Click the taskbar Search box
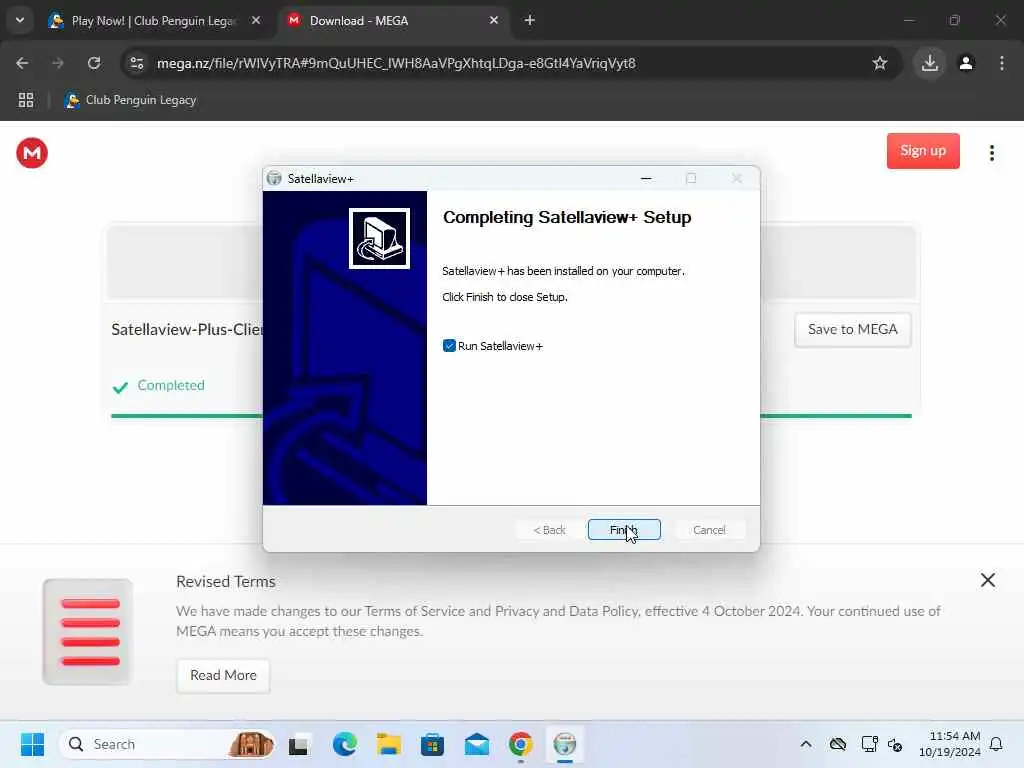 [167, 744]
